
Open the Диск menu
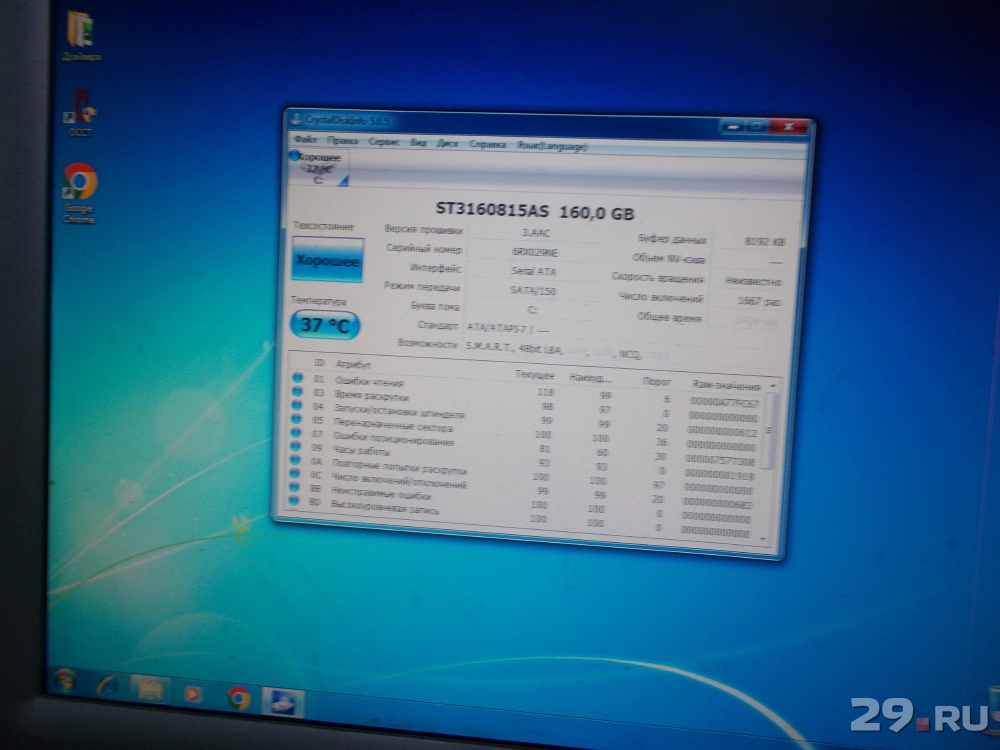coord(447,144)
